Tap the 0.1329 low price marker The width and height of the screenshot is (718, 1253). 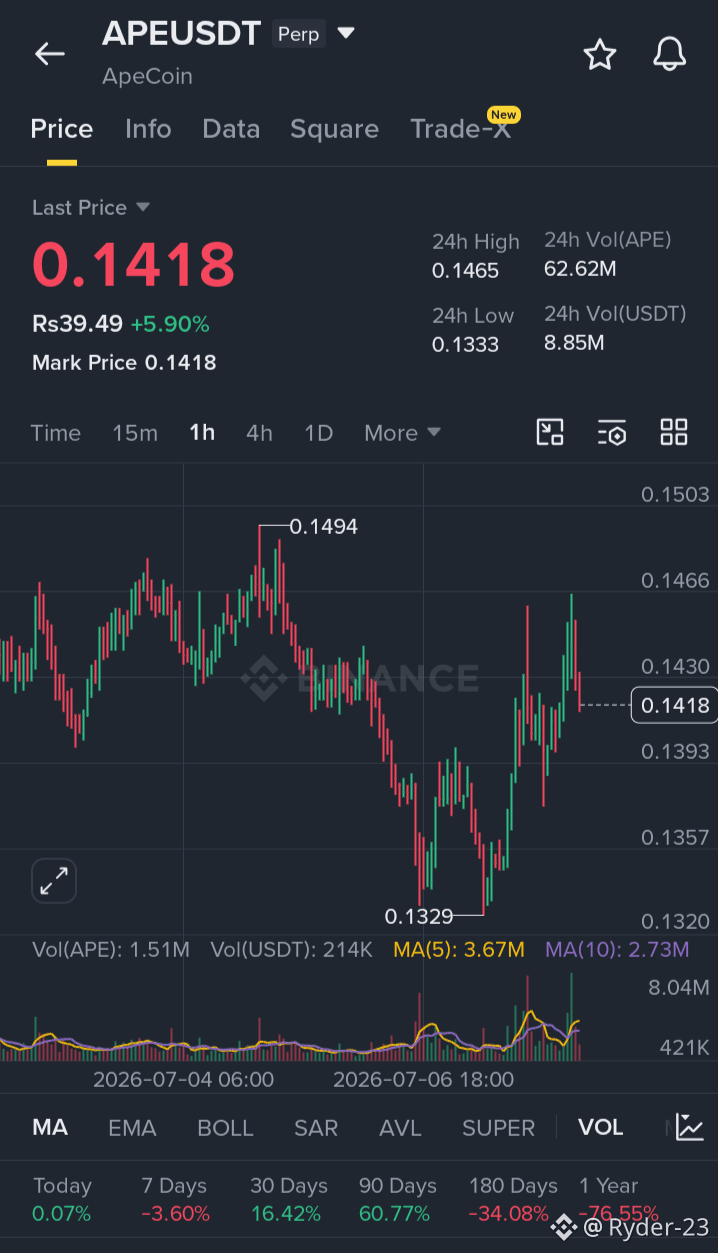tap(419, 915)
